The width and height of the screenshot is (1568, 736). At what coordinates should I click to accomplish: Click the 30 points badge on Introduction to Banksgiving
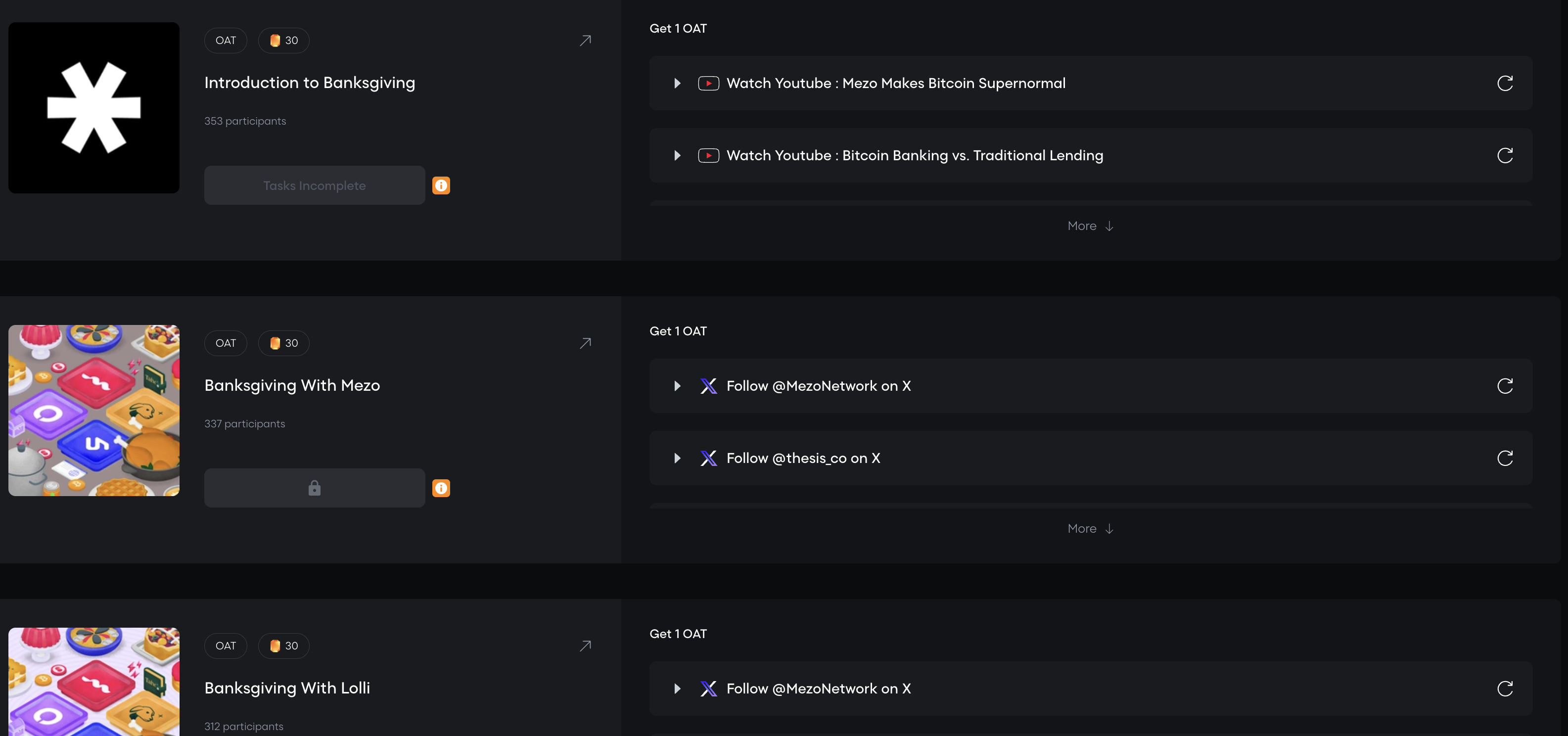pyautogui.click(x=283, y=41)
